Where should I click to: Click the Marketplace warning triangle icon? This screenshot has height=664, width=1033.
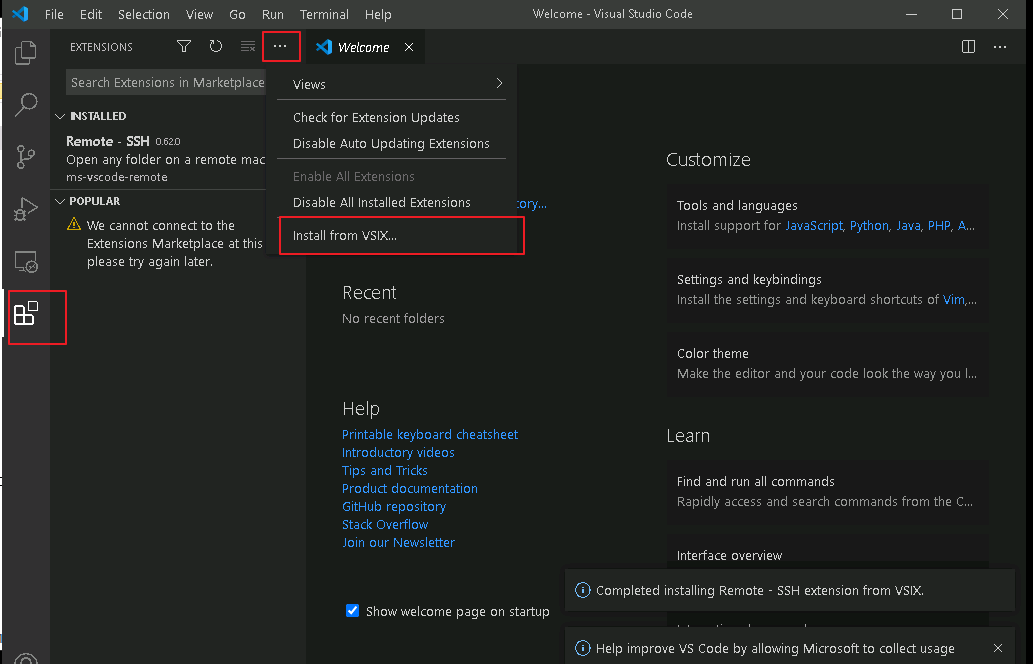[x=74, y=225]
